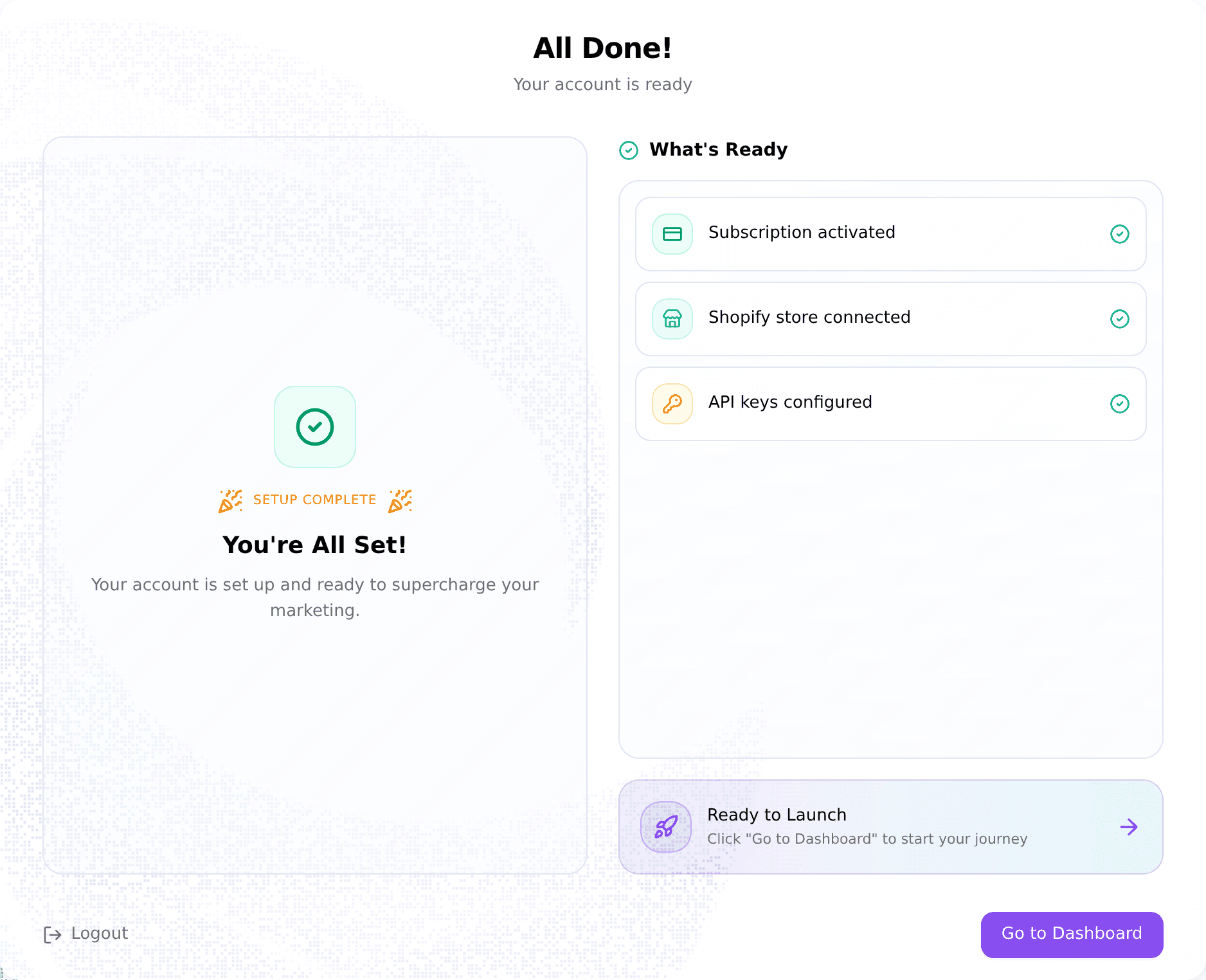Click the rocket icon in Ready to Launch
Viewport: 1206px width, 980px height.
[666, 827]
